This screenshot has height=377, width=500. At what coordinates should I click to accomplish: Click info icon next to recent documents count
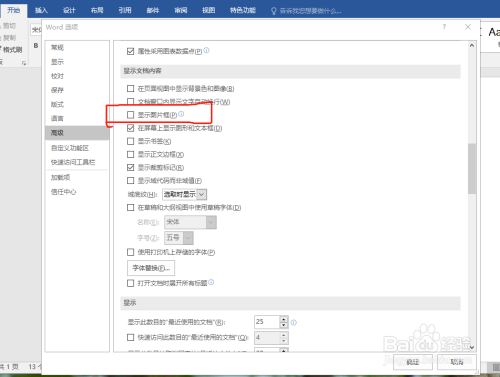click(294, 322)
